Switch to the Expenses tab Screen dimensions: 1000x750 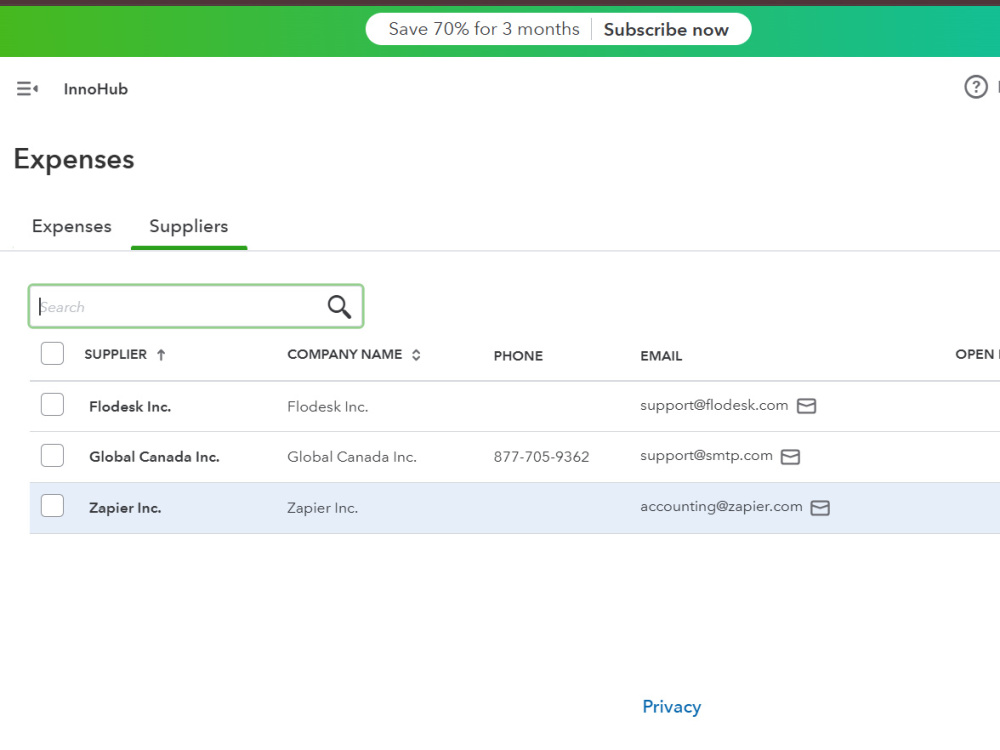click(71, 226)
